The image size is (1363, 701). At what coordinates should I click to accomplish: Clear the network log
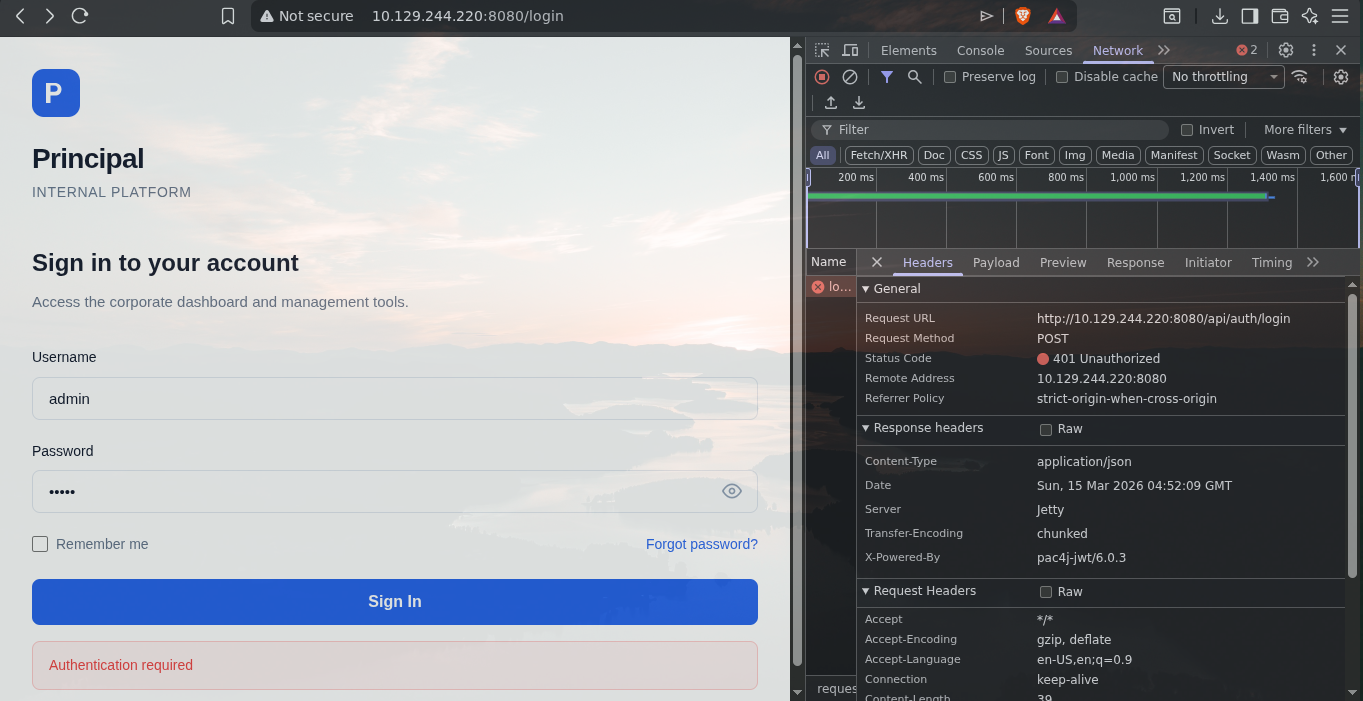pos(850,77)
